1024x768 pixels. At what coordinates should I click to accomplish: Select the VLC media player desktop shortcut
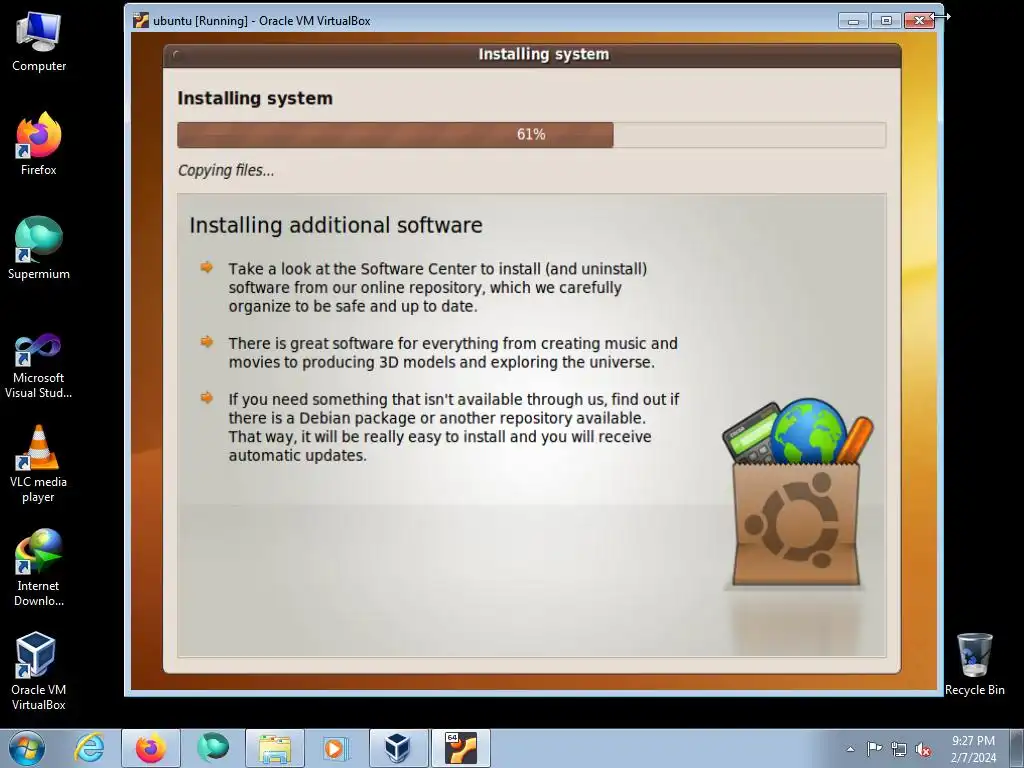click(39, 464)
